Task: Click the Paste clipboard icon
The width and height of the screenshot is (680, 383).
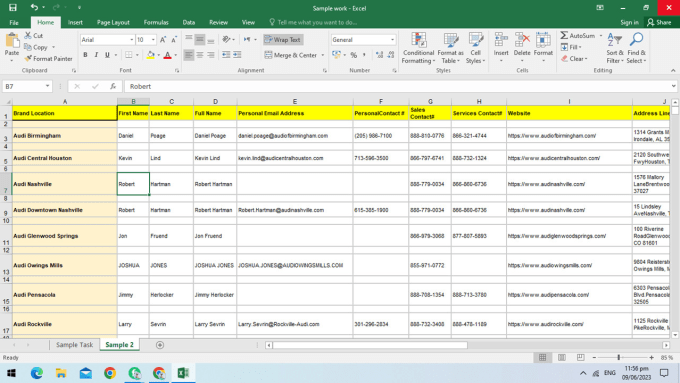Action: [12, 41]
